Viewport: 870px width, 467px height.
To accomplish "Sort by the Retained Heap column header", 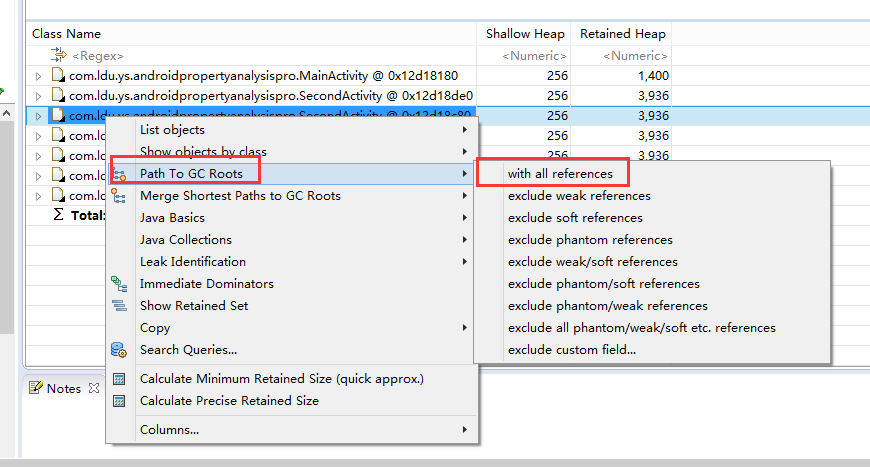I will 622,34.
